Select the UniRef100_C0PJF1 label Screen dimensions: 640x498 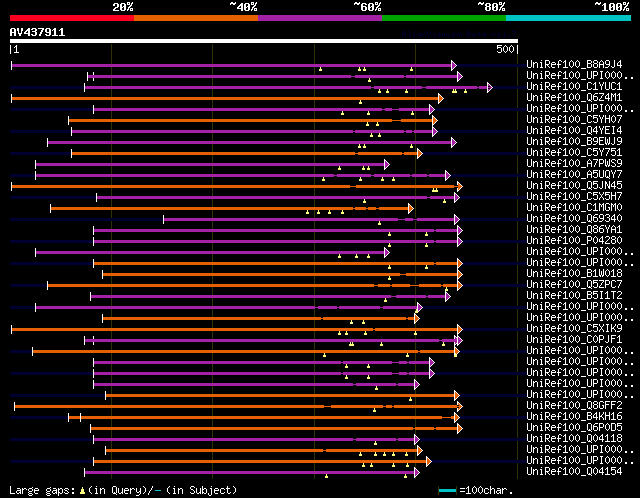click(x=574, y=340)
